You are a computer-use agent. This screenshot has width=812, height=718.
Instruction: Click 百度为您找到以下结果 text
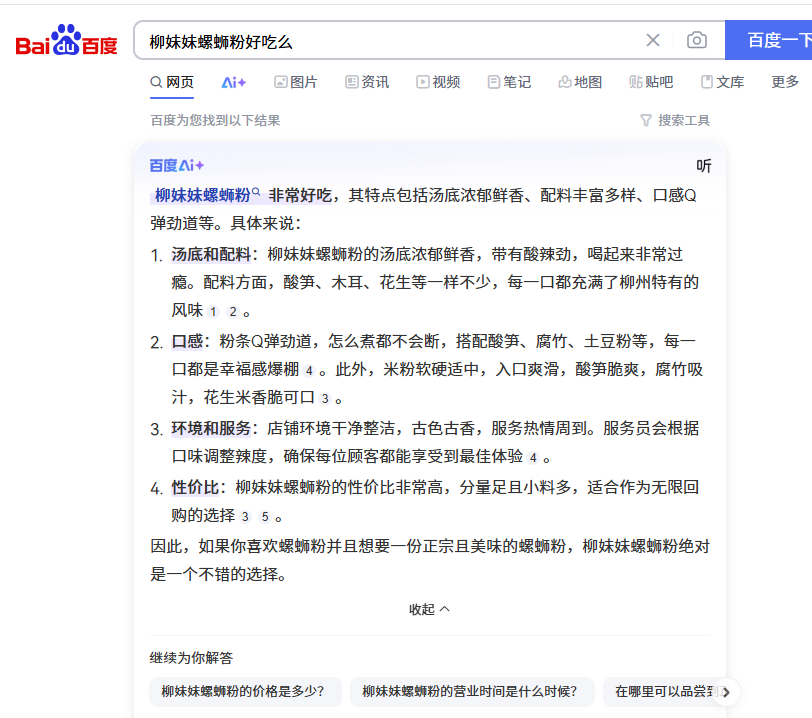215,121
